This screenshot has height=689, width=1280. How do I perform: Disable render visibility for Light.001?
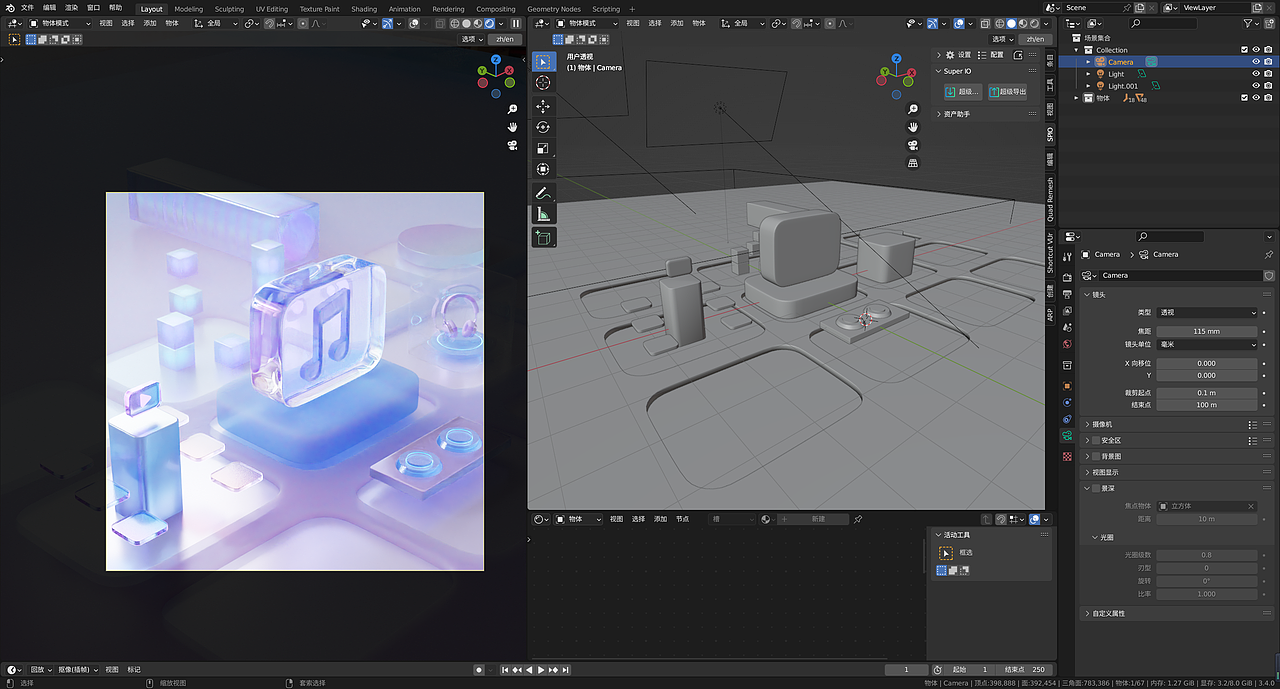click(1269, 86)
